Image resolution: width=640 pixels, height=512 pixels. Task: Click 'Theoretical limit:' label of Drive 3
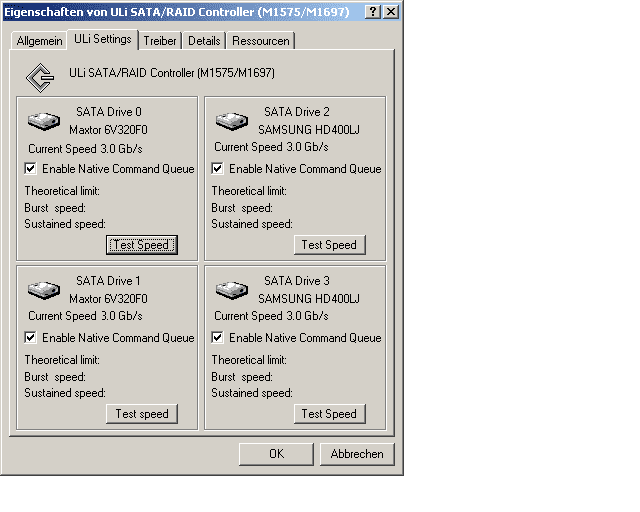coord(249,360)
